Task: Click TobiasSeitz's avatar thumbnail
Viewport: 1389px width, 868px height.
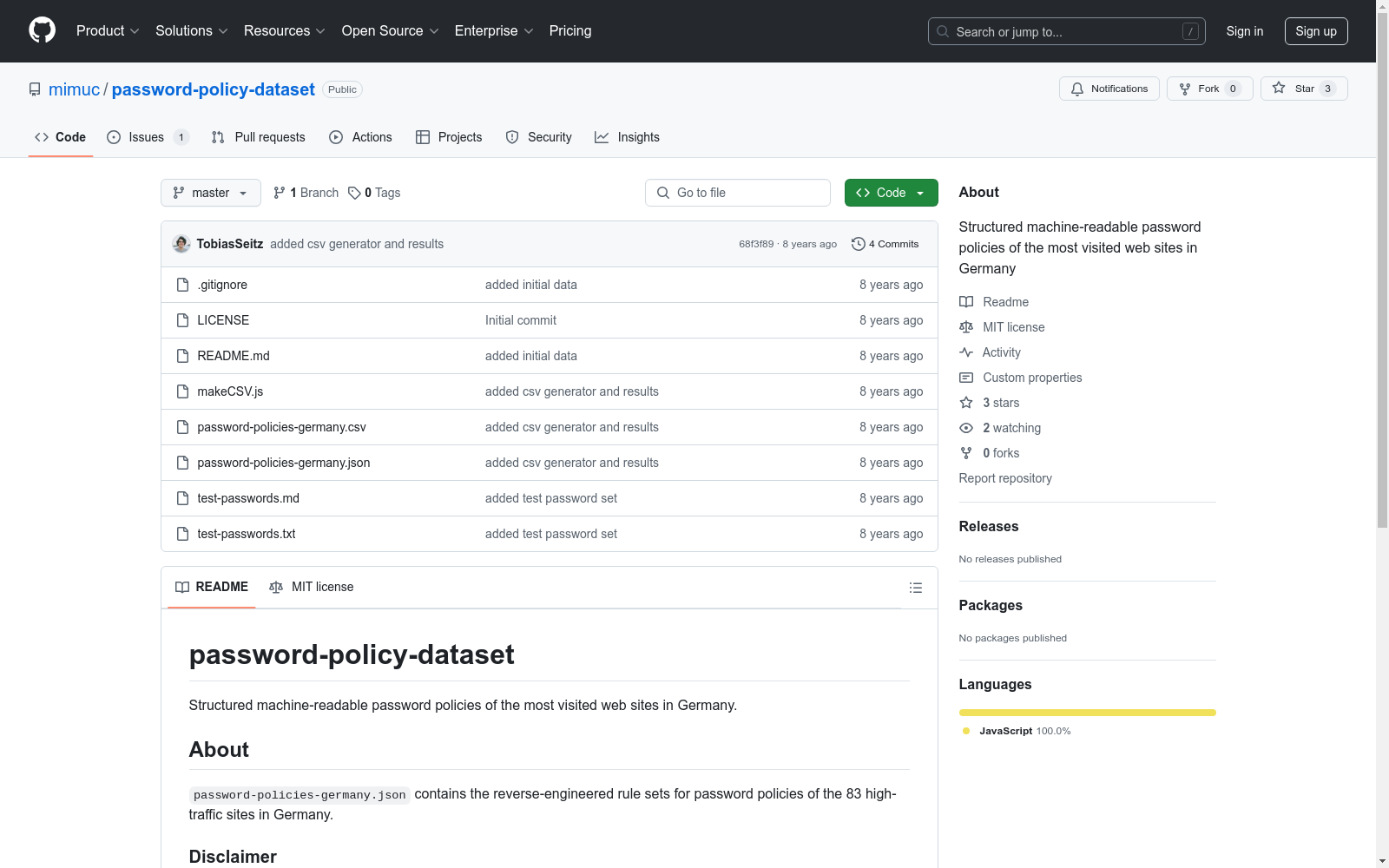Action: pos(181,244)
